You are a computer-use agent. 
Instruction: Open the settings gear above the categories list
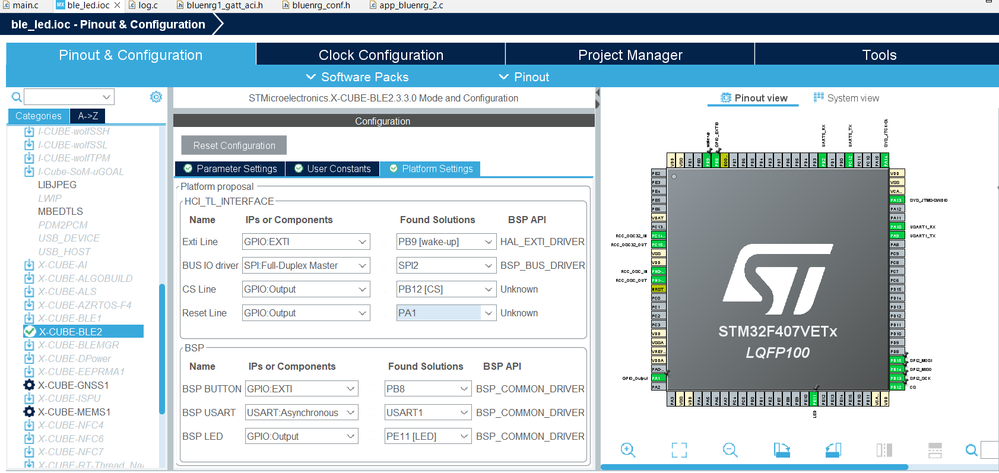156,97
